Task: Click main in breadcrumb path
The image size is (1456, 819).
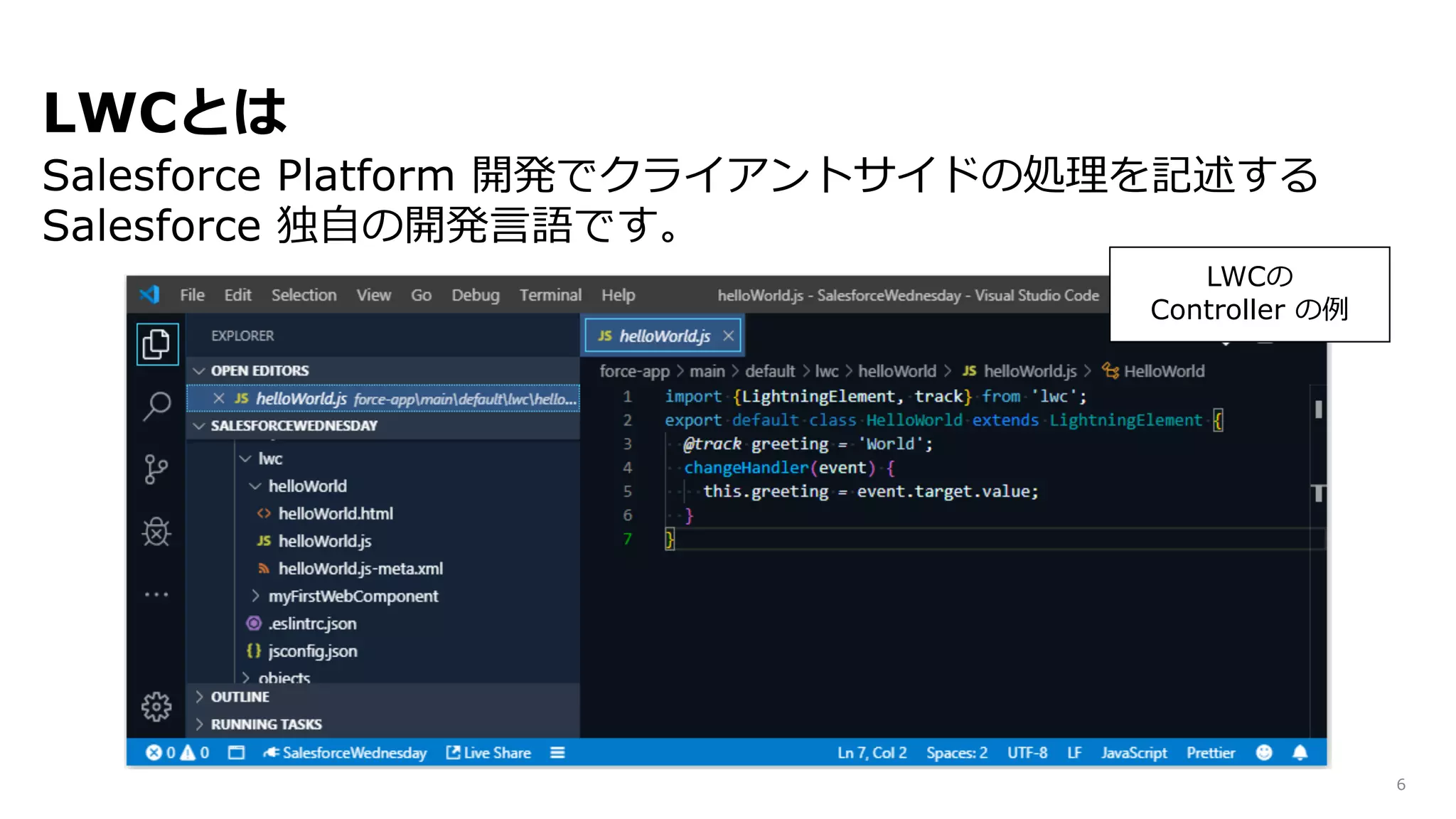Action: 707,371
